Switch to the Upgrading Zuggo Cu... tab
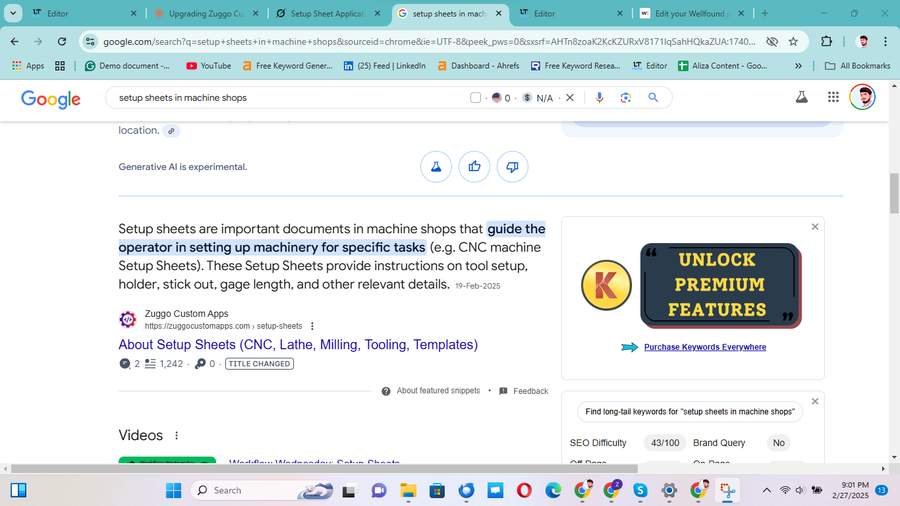 tap(207, 13)
